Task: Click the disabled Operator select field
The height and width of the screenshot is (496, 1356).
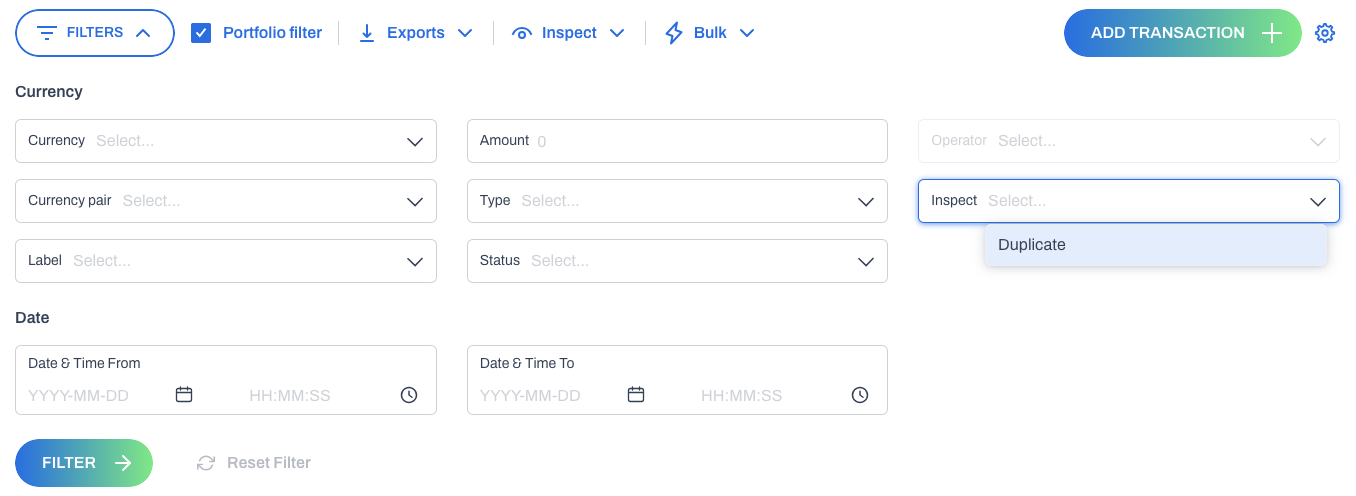Action: [1129, 141]
